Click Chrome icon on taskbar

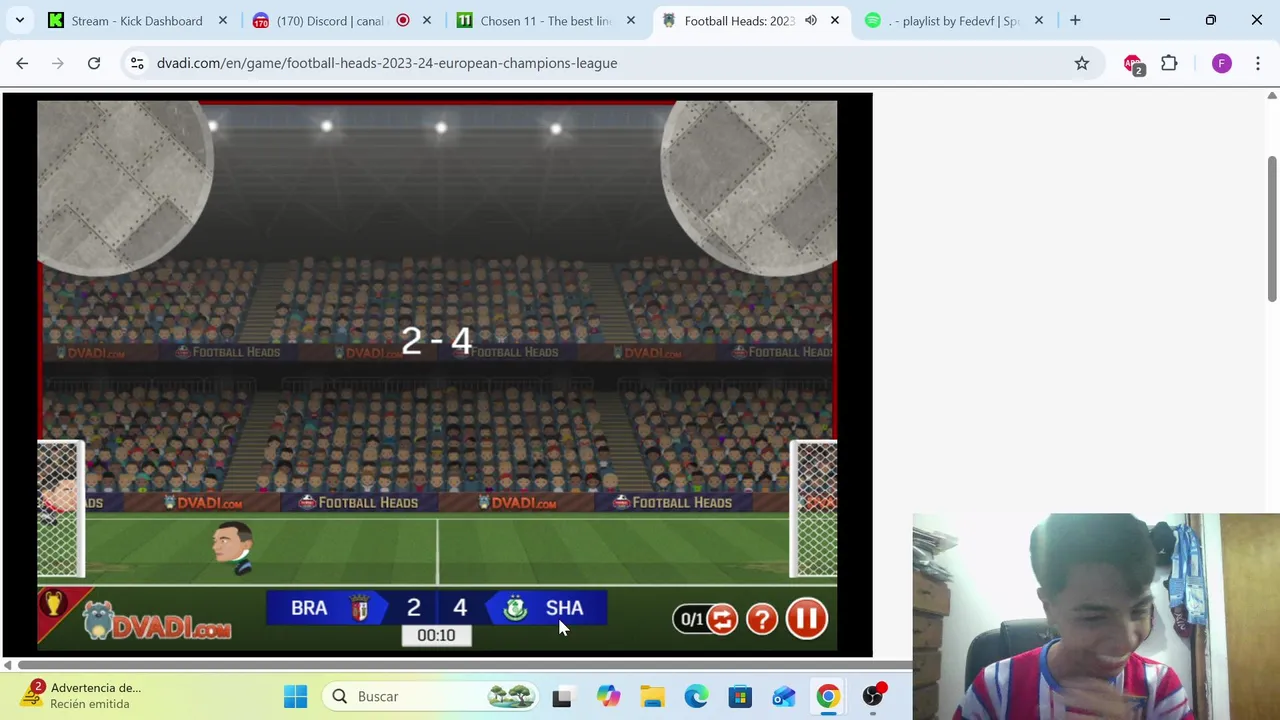click(828, 696)
